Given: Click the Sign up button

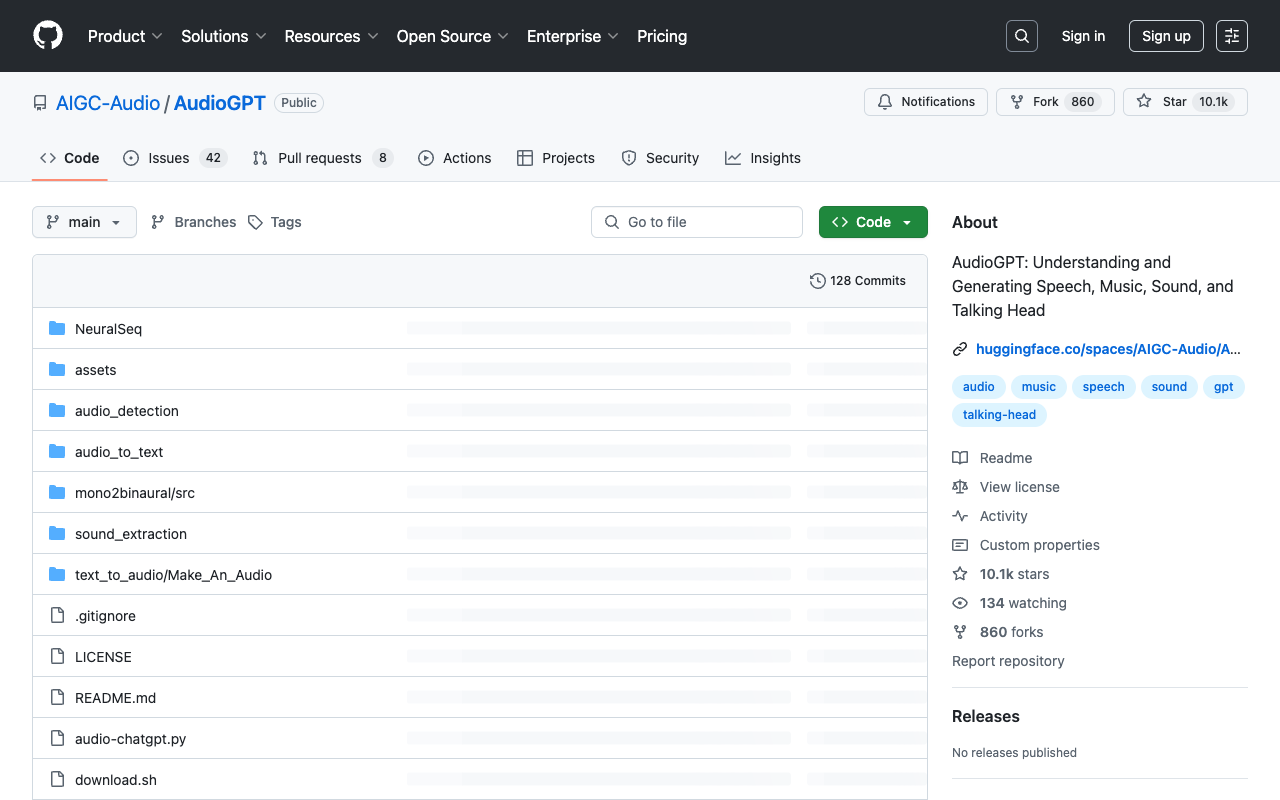Looking at the screenshot, I should (1166, 36).
